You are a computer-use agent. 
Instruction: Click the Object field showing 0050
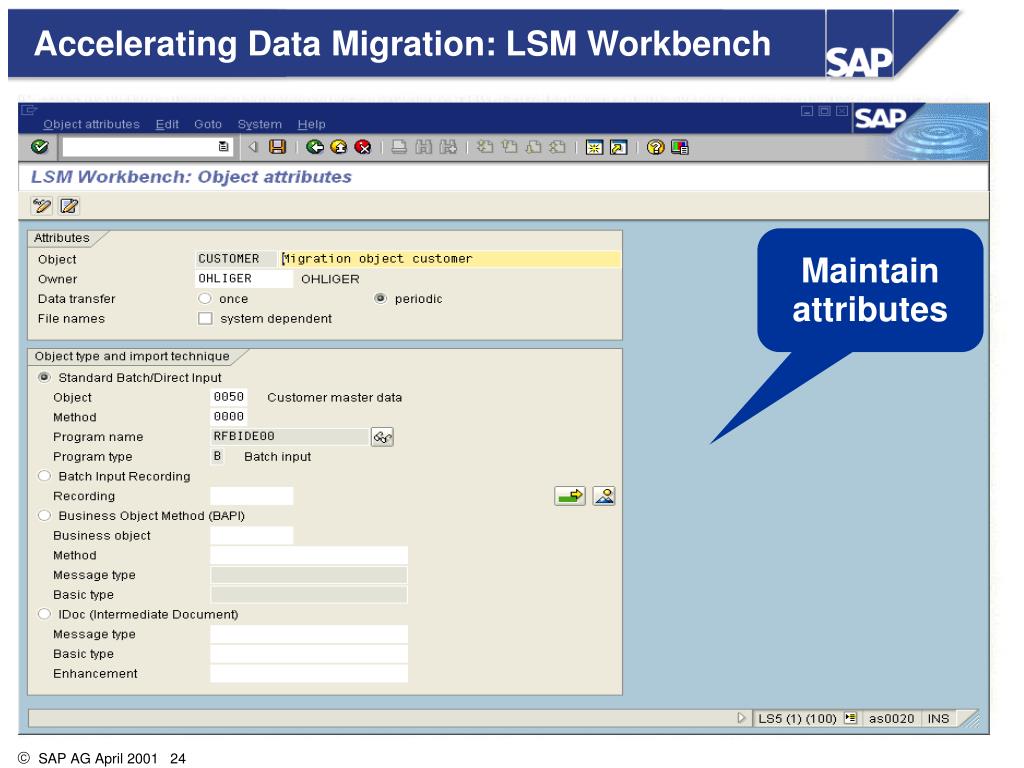click(229, 397)
